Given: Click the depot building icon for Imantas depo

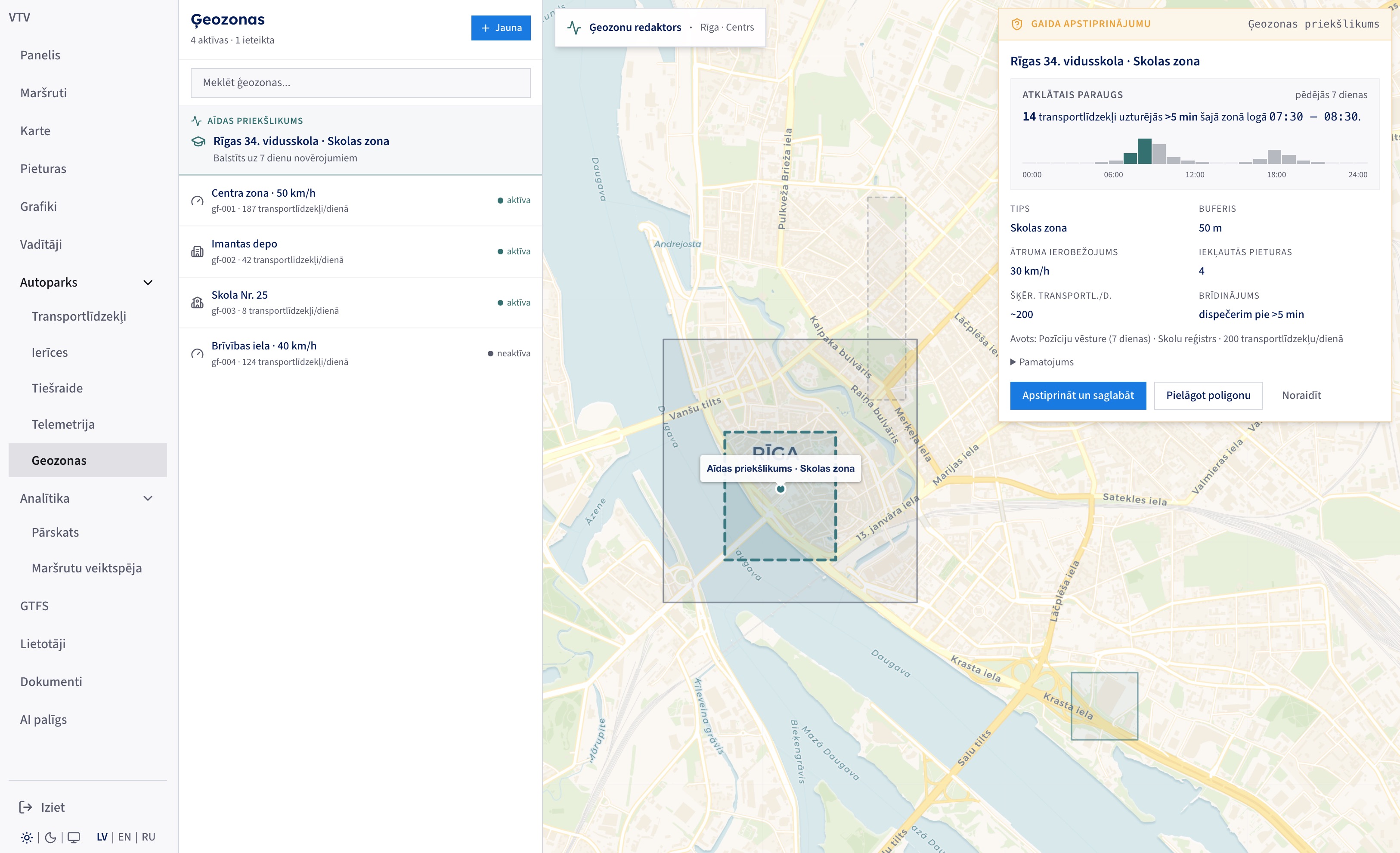Looking at the screenshot, I should (x=197, y=252).
